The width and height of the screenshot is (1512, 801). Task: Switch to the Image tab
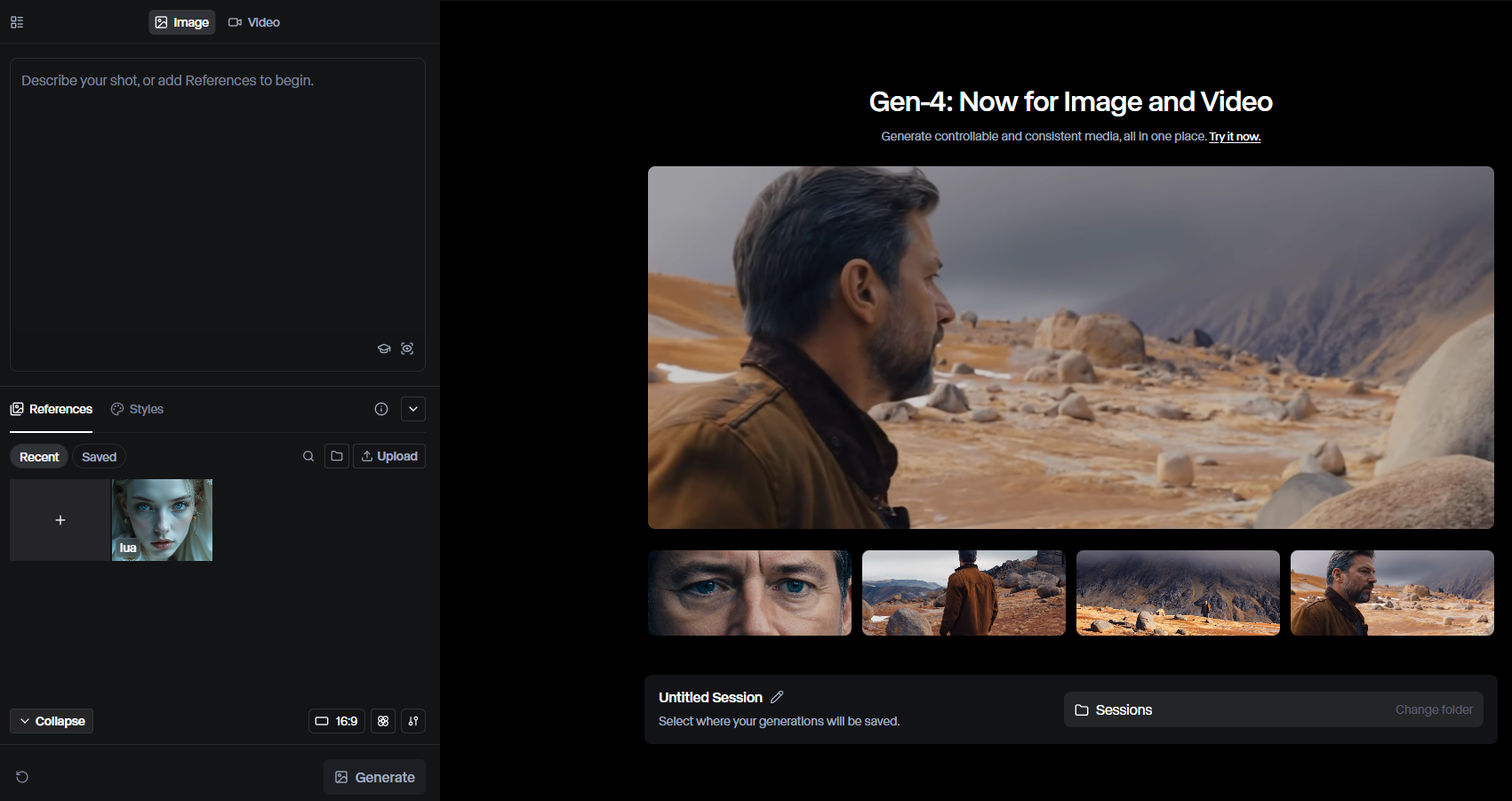[182, 22]
